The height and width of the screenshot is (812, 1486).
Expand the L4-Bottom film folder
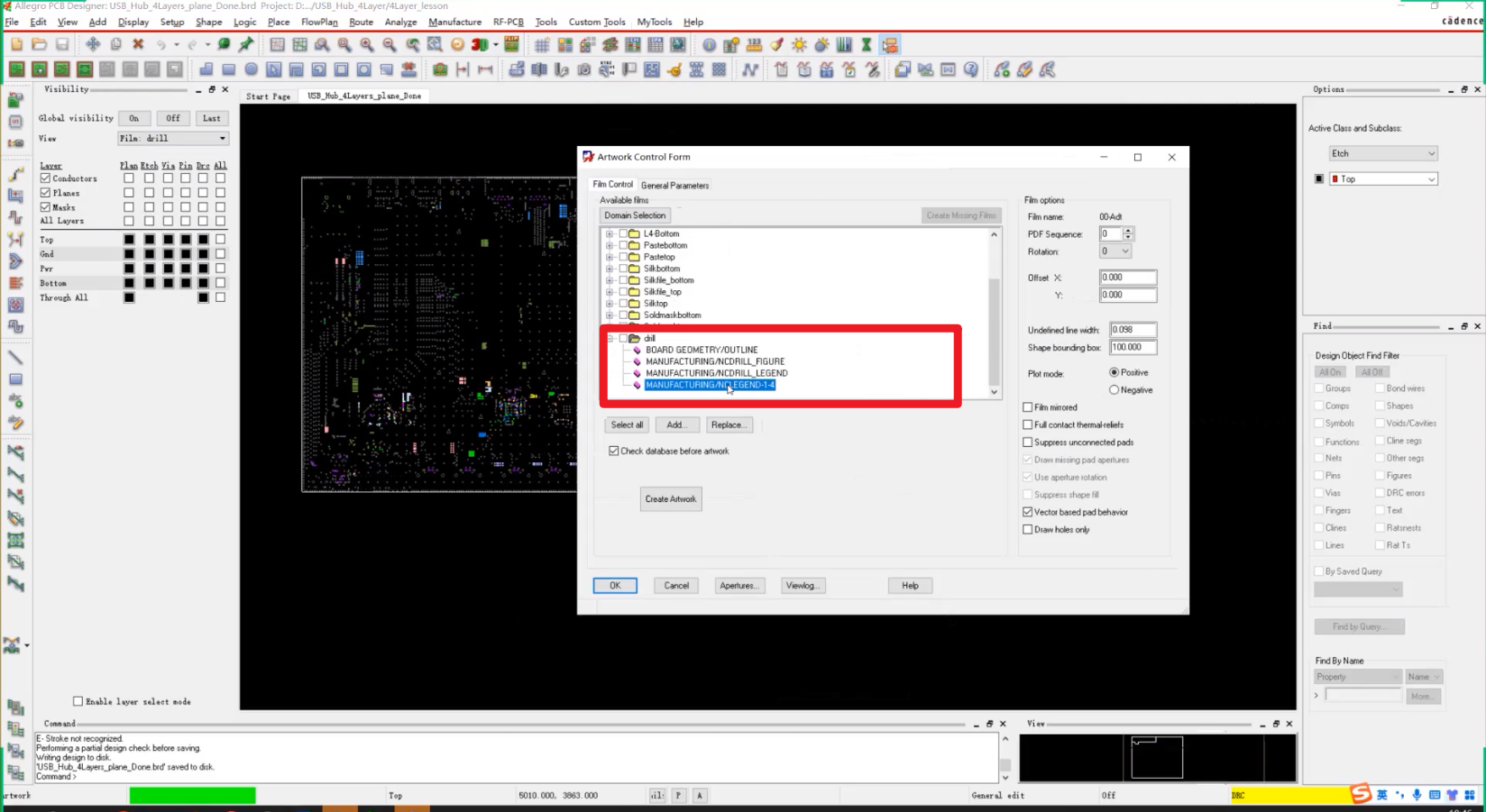[x=610, y=233]
